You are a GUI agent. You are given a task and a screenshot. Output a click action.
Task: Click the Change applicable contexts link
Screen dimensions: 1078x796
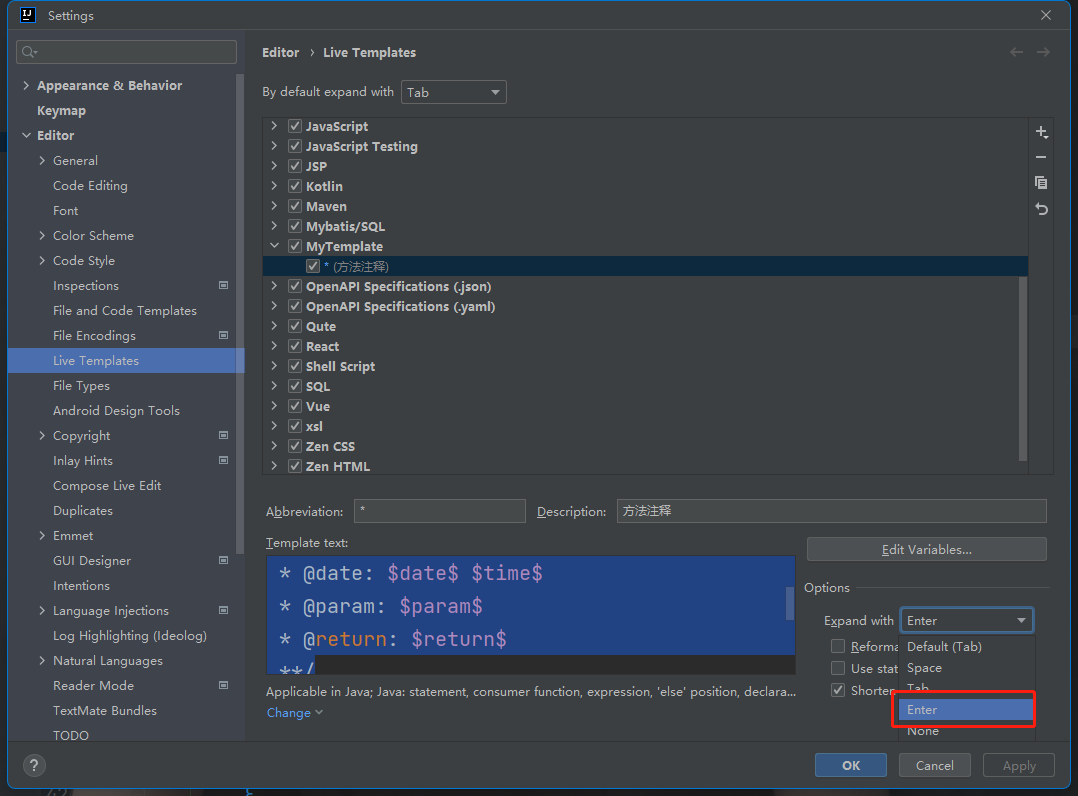click(x=294, y=713)
